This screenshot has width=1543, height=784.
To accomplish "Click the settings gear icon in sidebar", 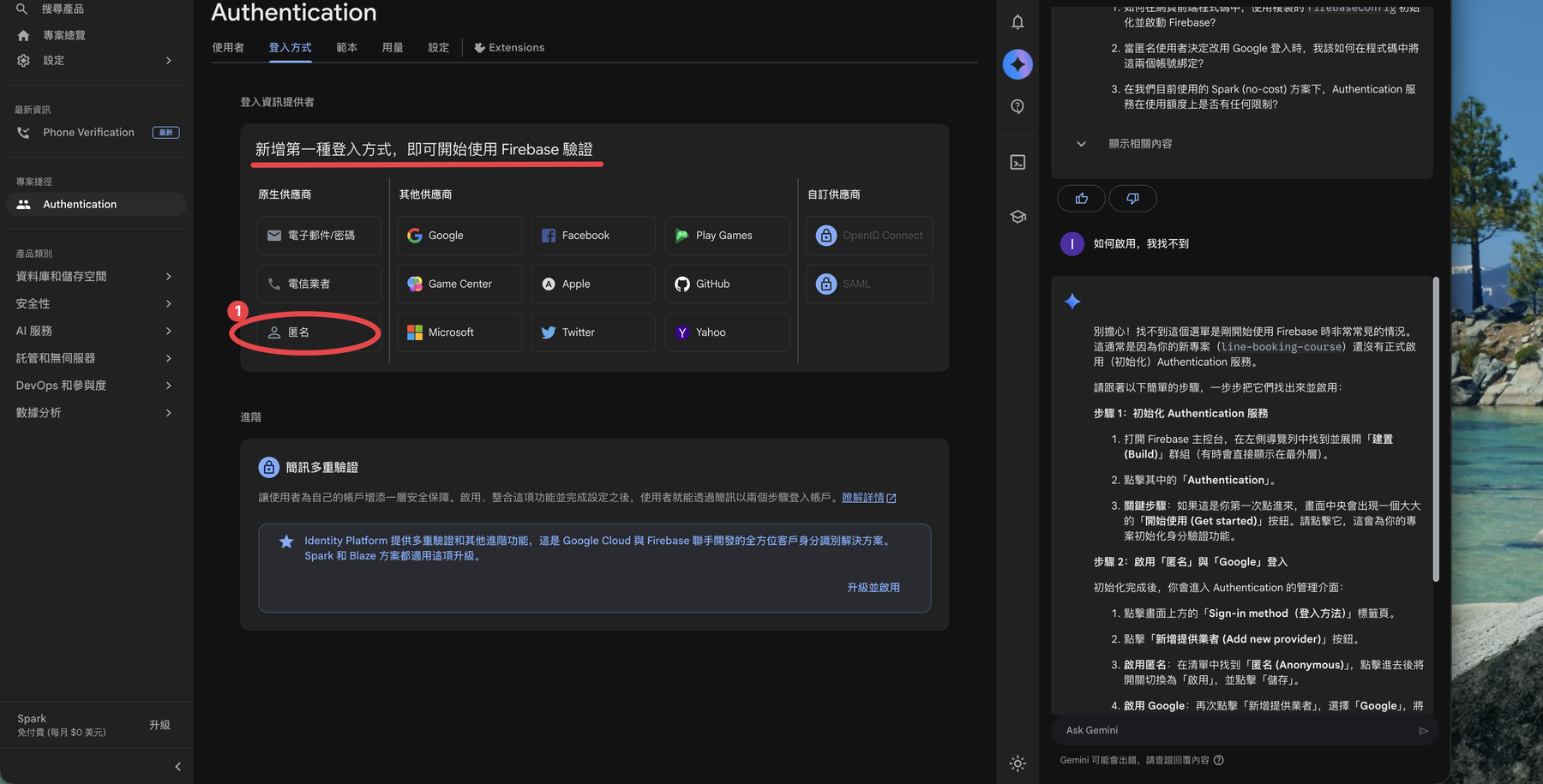I will [x=23, y=61].
